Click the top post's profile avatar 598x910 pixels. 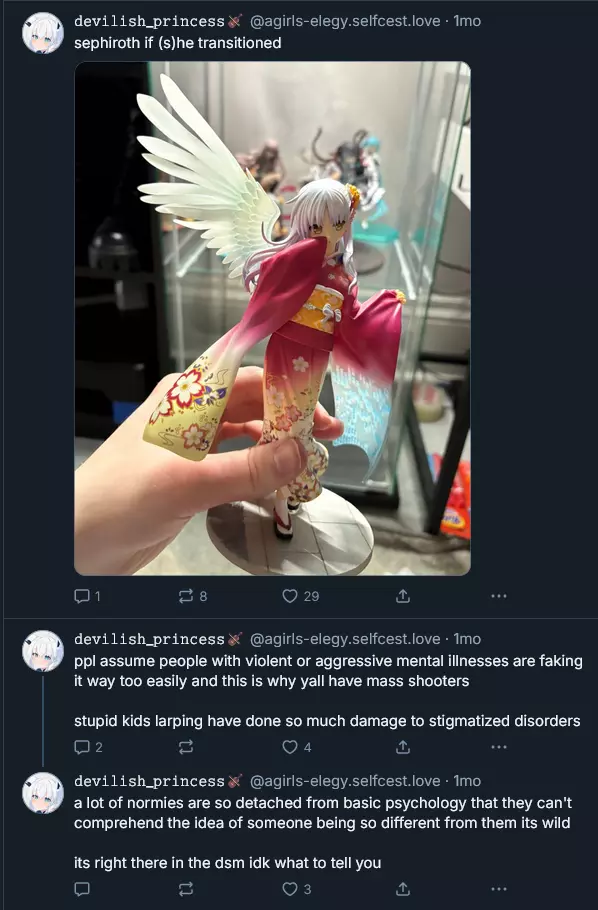pyautogui.click(x=43, y=33)
